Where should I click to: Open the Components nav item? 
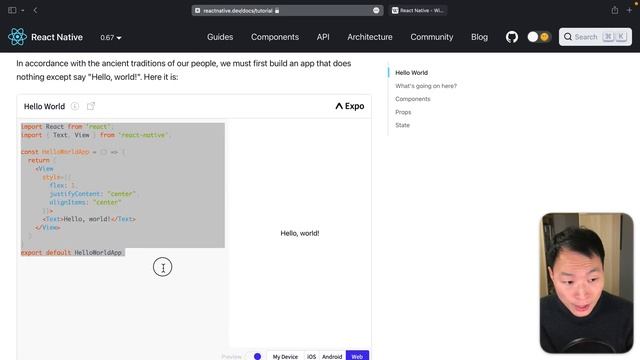tap(275, 37)
